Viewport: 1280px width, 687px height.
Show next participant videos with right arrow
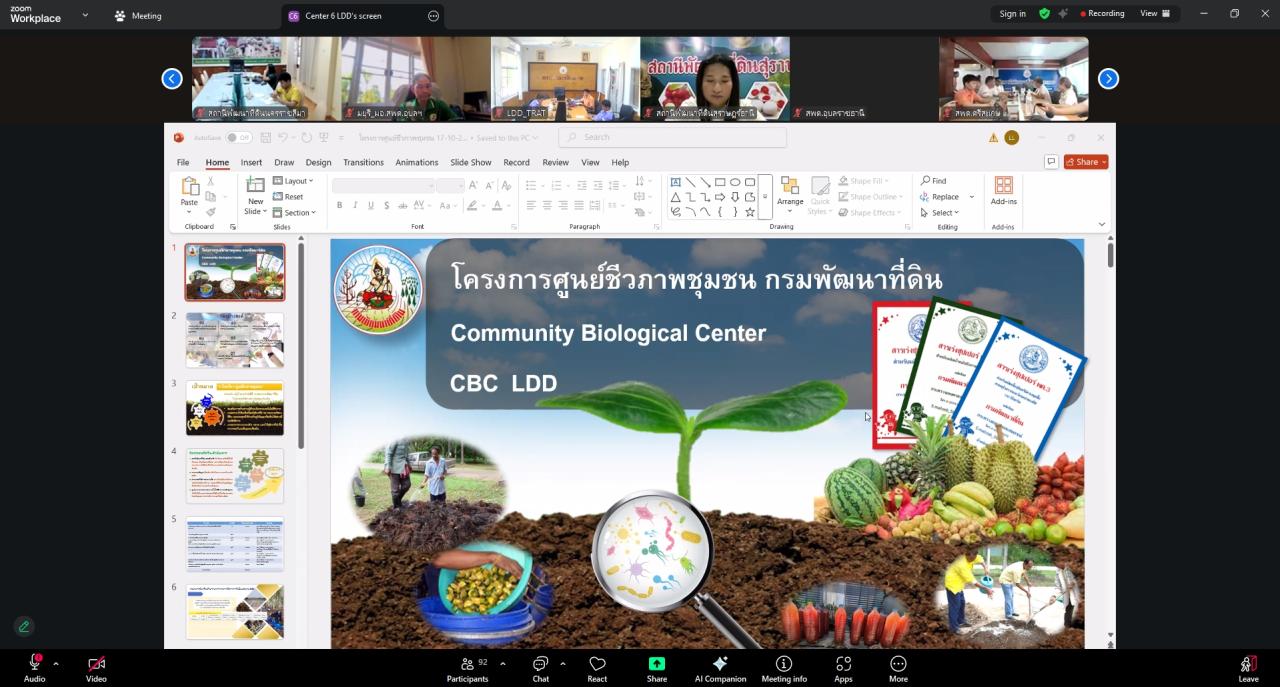pos(1108,79)
